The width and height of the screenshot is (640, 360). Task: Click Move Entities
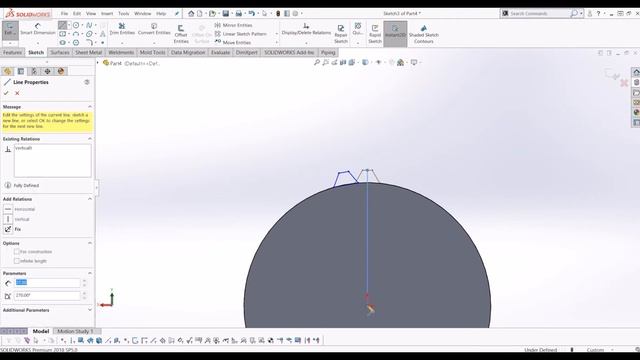[233, 42]
